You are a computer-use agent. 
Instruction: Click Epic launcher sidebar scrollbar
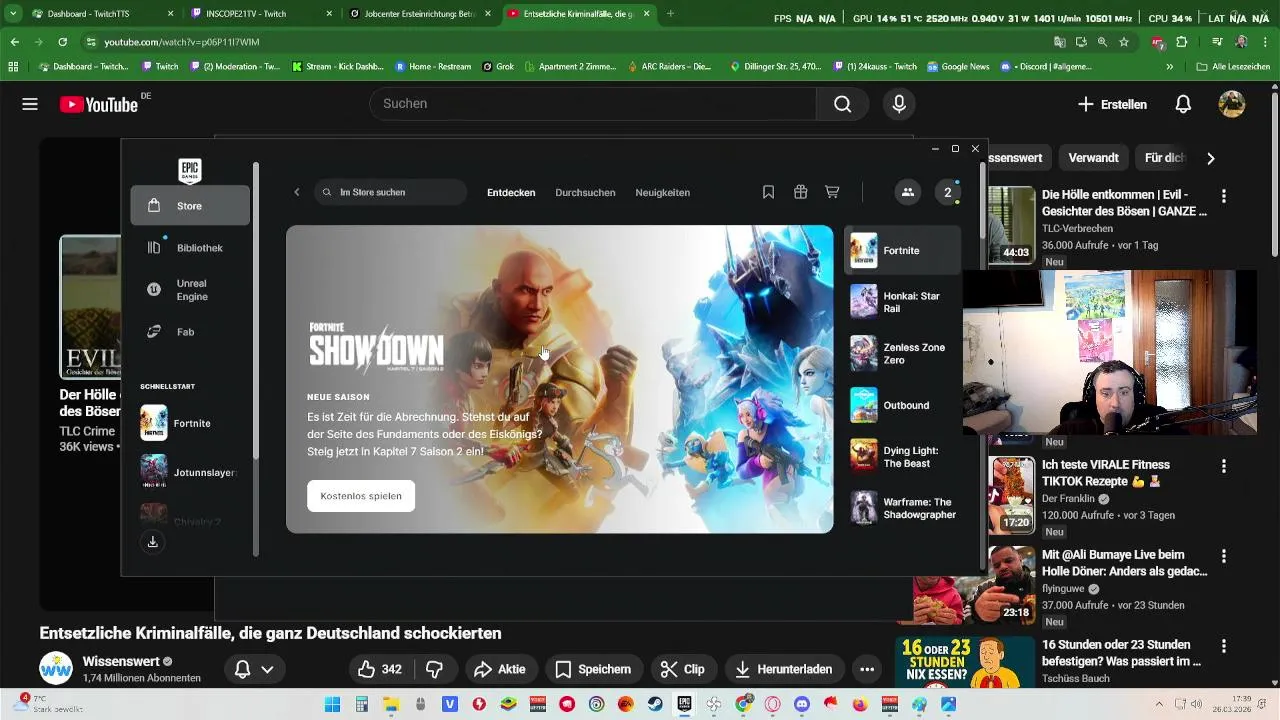point(256,310)
